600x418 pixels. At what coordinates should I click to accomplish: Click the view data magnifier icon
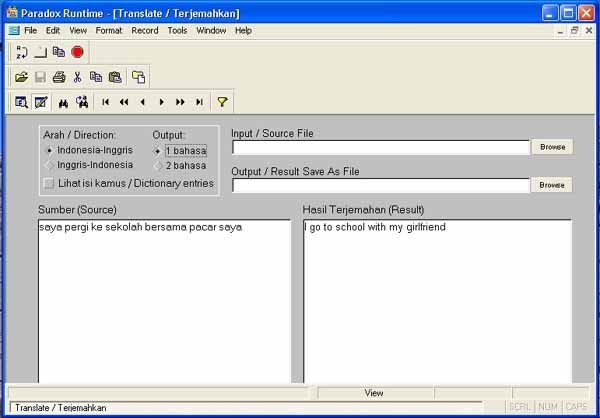pos(21,102)
